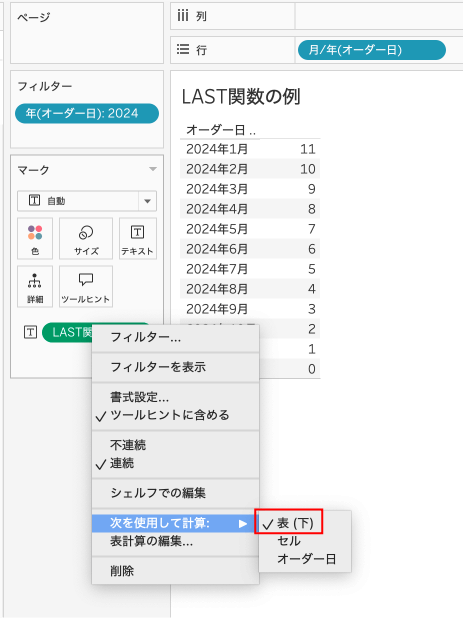Select the 2024年5月 row label

tap(217, 229)
